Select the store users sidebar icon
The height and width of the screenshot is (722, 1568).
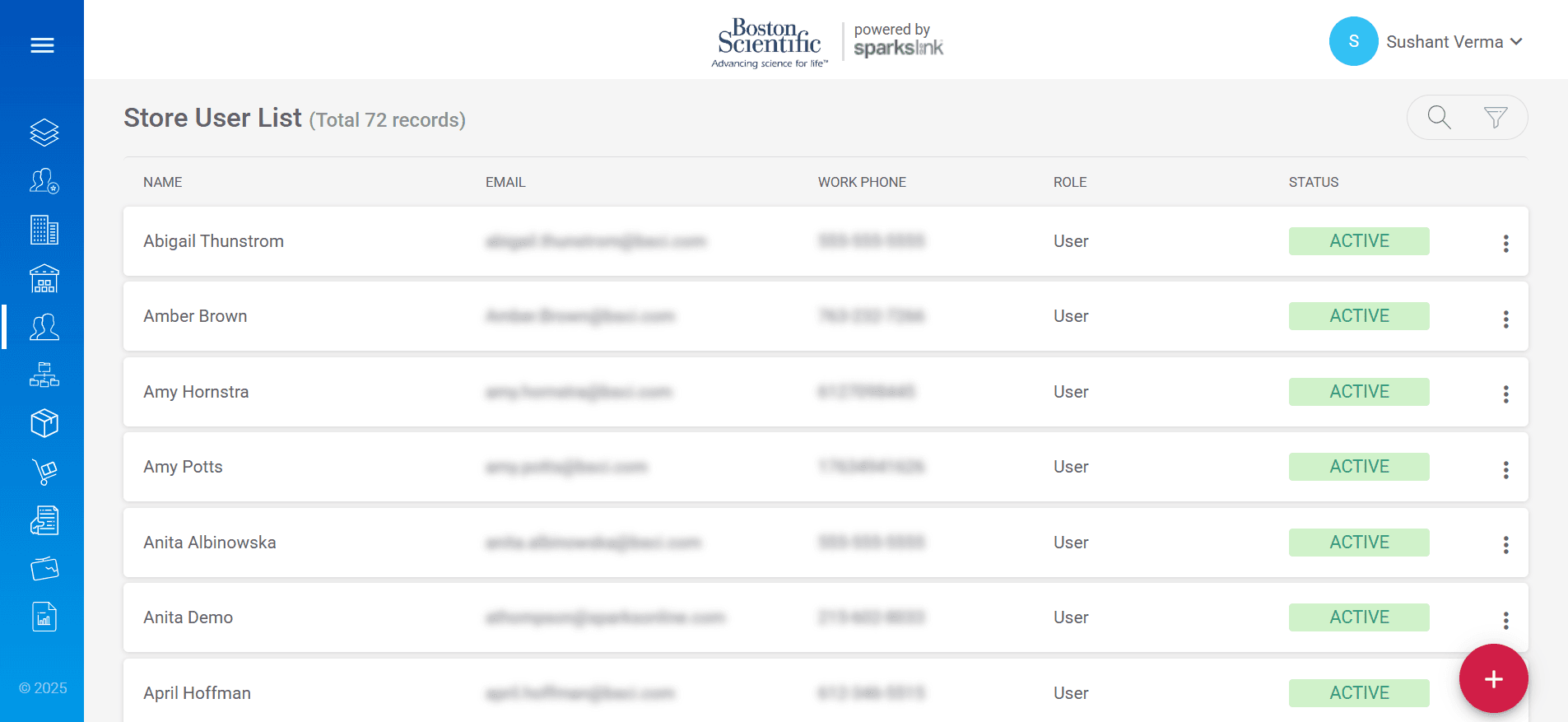(43, 327)
